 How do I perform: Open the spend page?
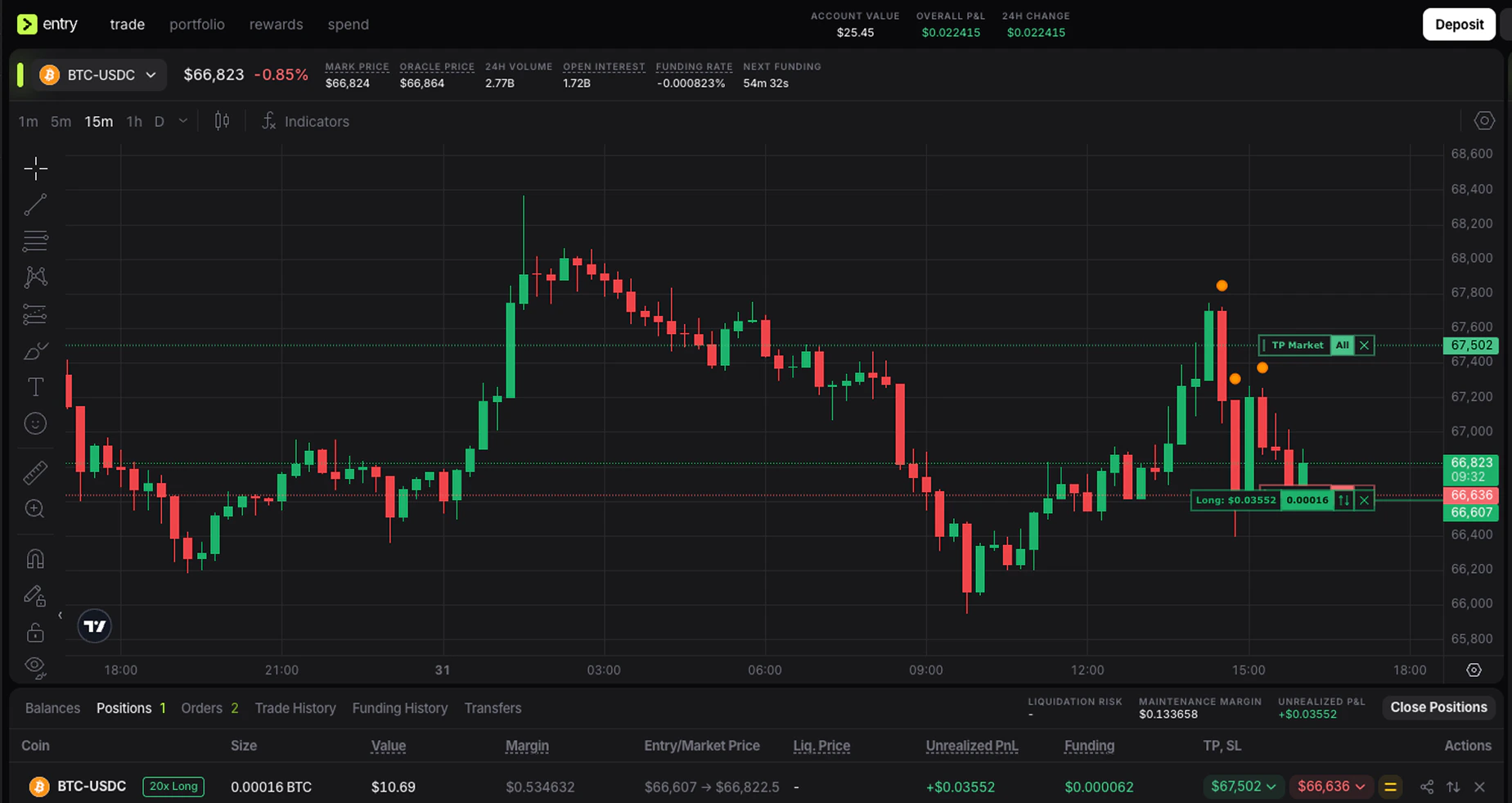coord(349,25)
